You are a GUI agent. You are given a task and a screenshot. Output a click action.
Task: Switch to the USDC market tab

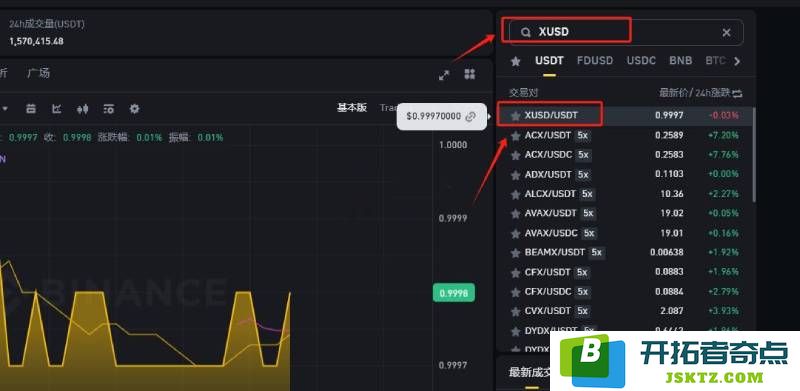click(x=641, y=60)
